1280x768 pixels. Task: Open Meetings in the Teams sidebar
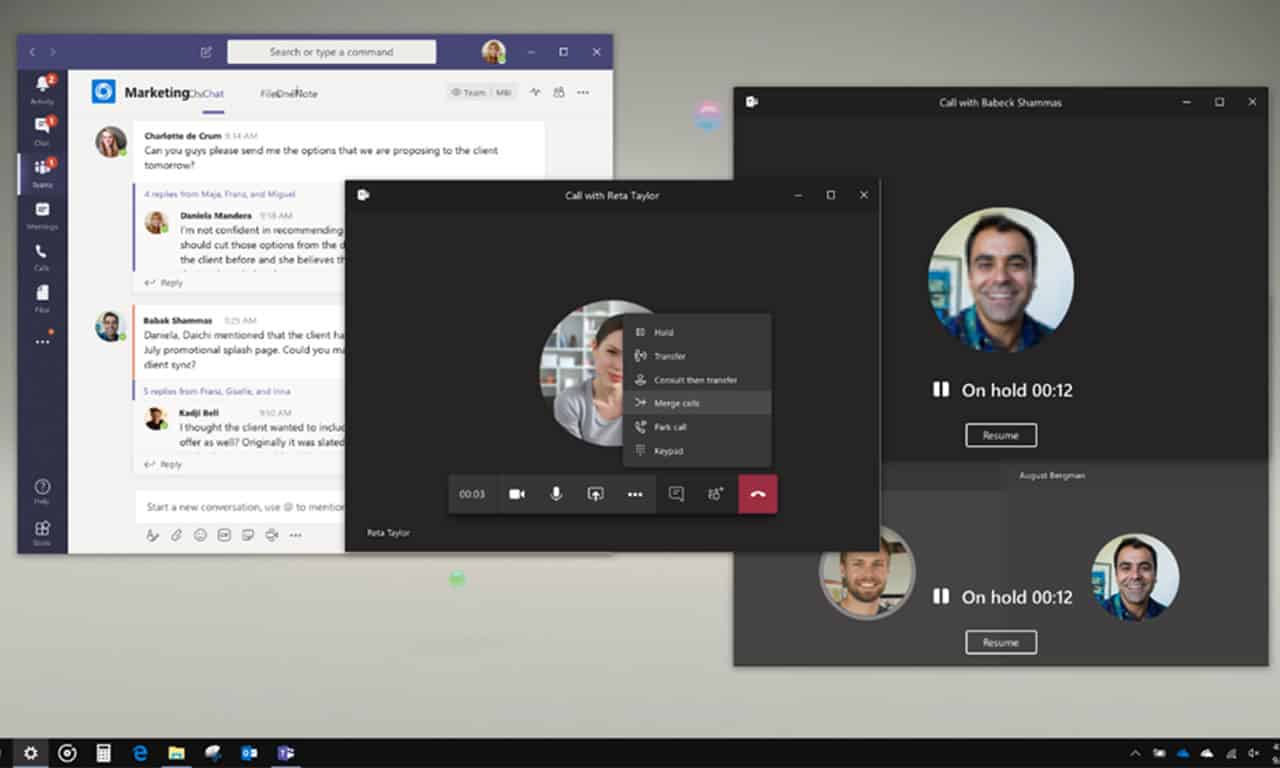pyautogui.click(x=42, y=215)
